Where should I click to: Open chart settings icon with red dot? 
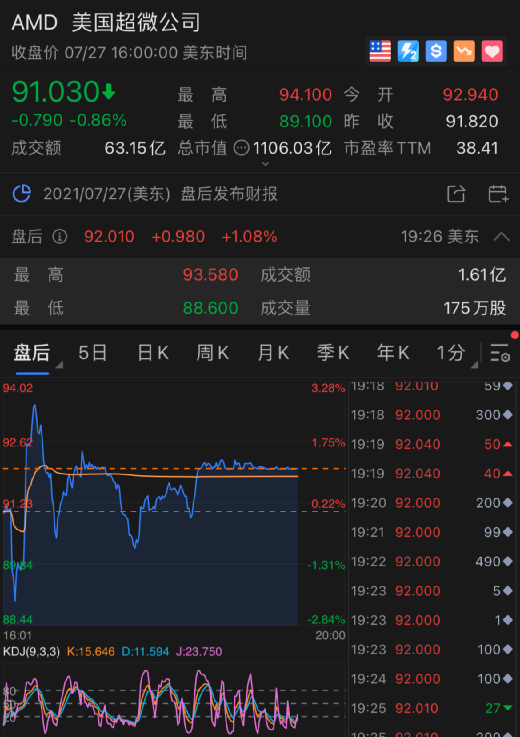coord(500,353)
